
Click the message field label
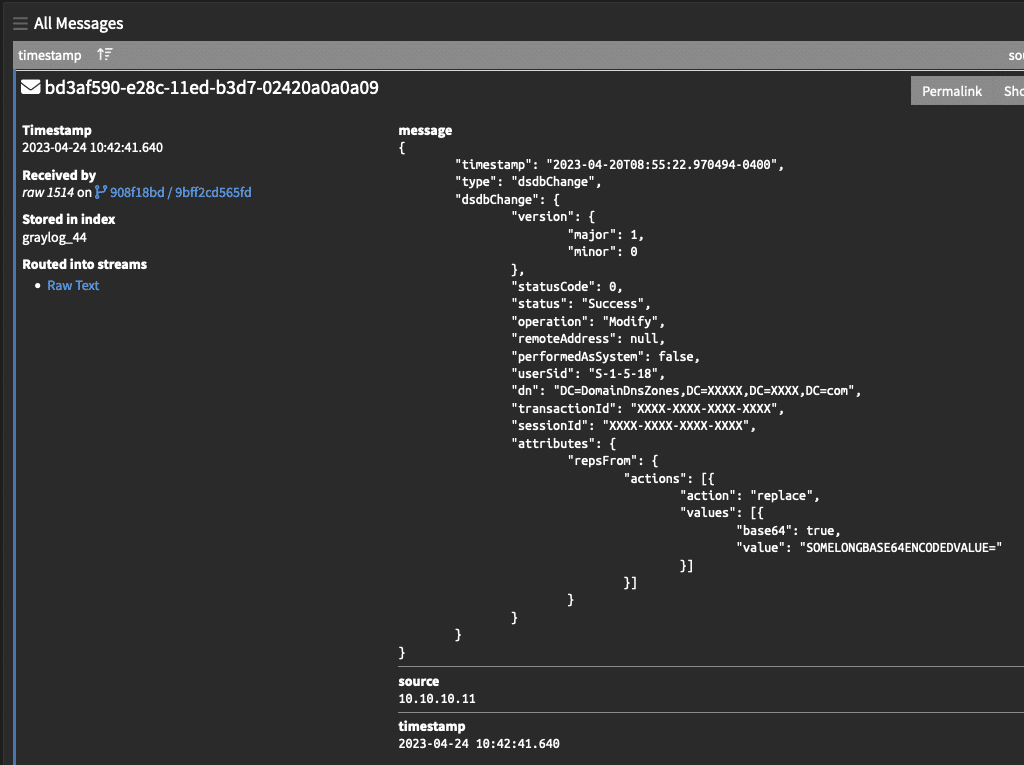click(x=425, y=130)
